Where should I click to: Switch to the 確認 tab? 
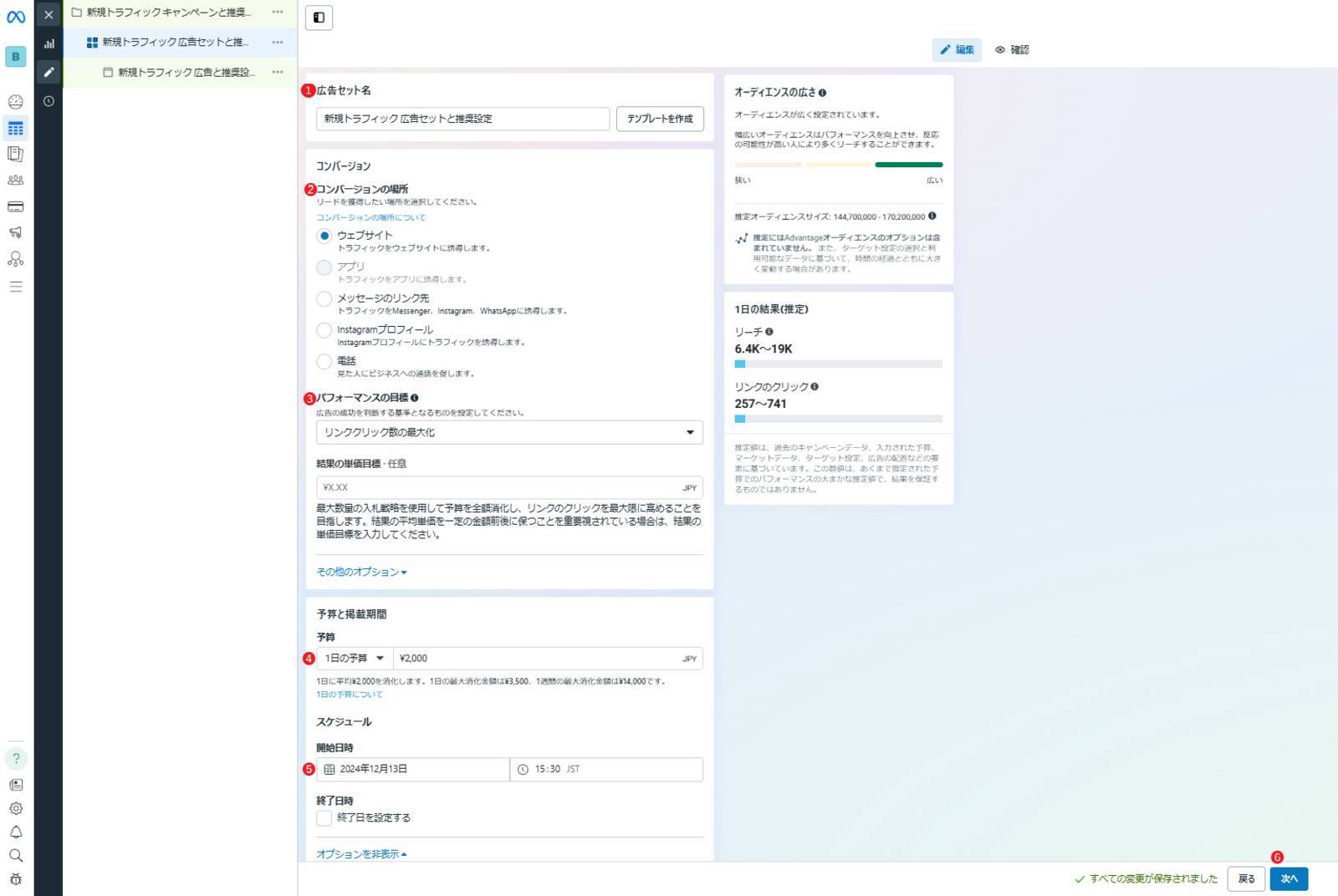pyautogui.click(x=1012, y=49)
